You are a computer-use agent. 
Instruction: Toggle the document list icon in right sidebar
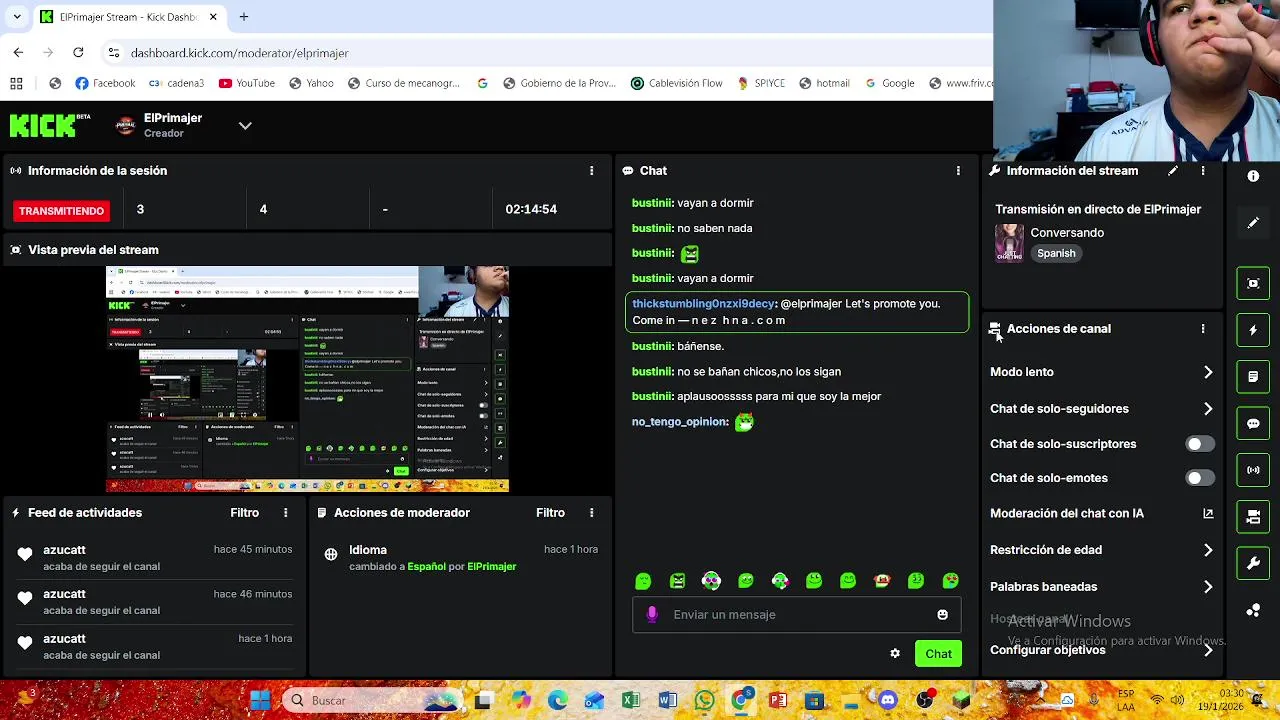coord(1253,377)
